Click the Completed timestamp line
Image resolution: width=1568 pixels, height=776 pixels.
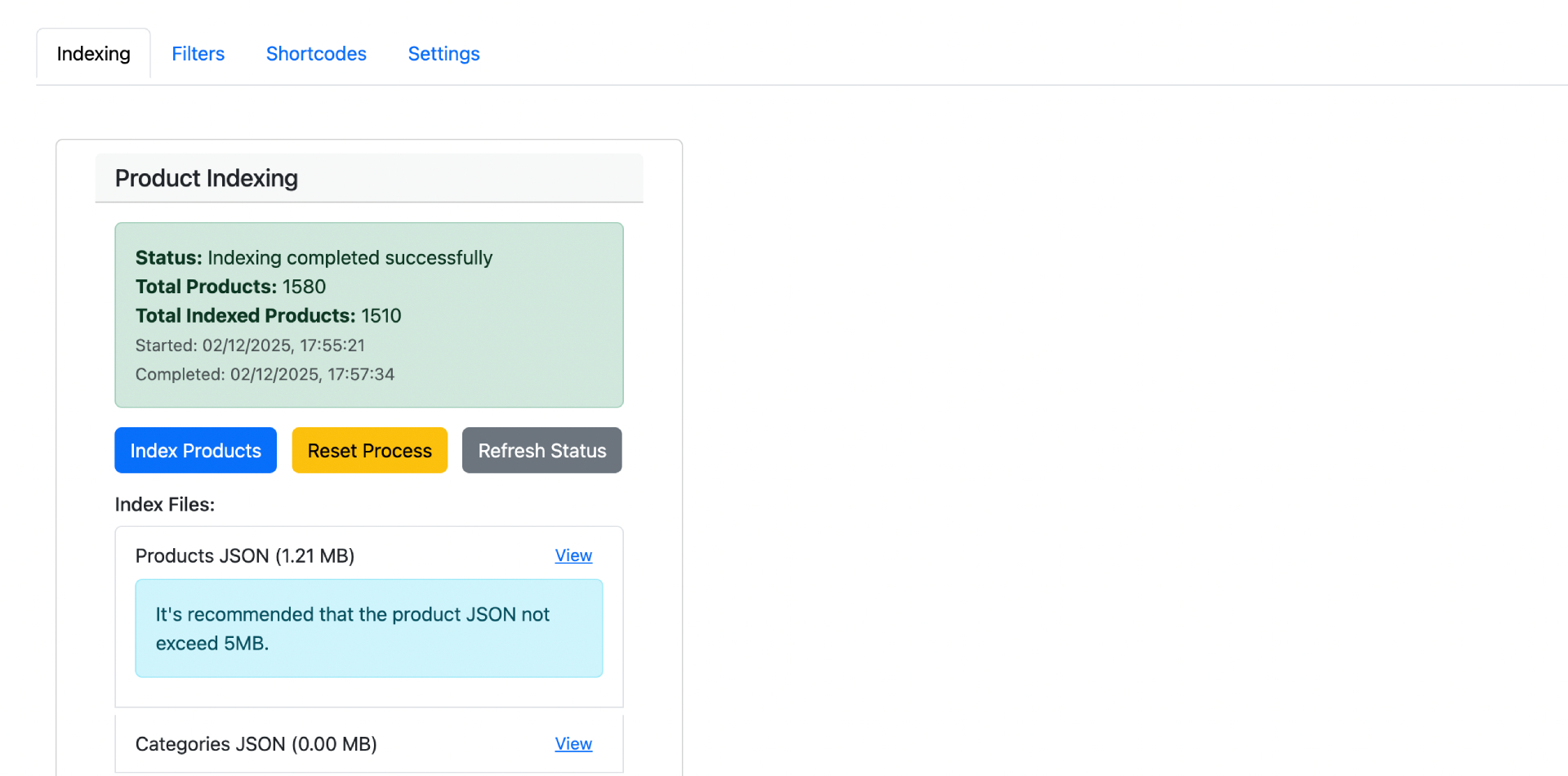[x=265, y=374]
